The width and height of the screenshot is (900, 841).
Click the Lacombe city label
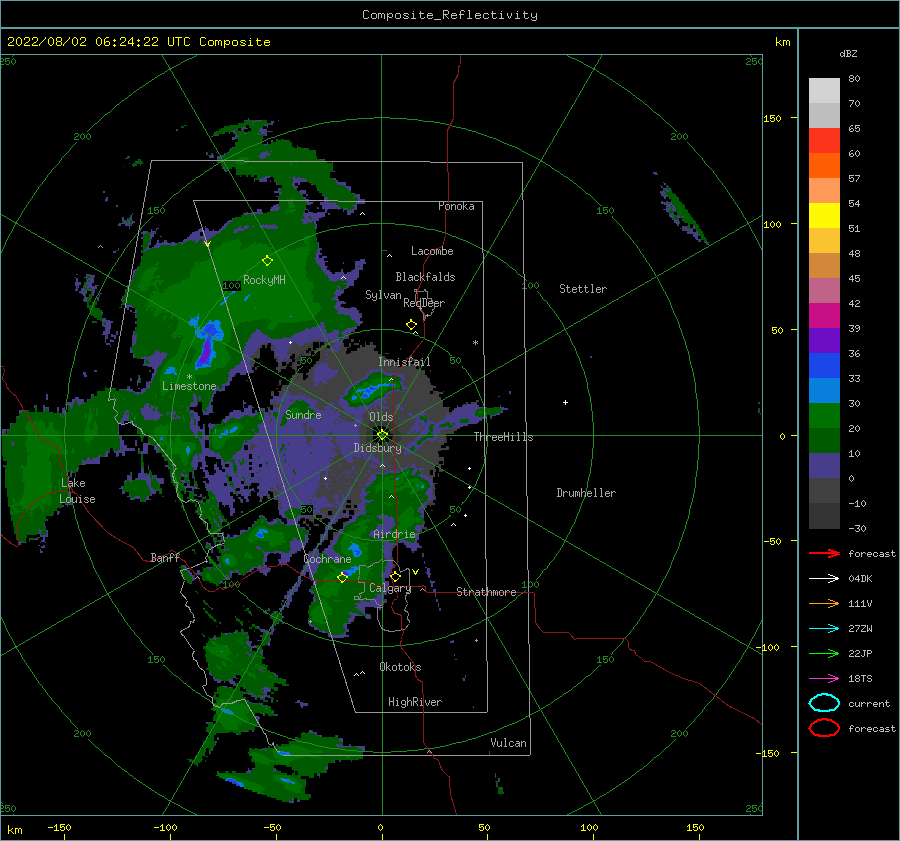[432, 251]
